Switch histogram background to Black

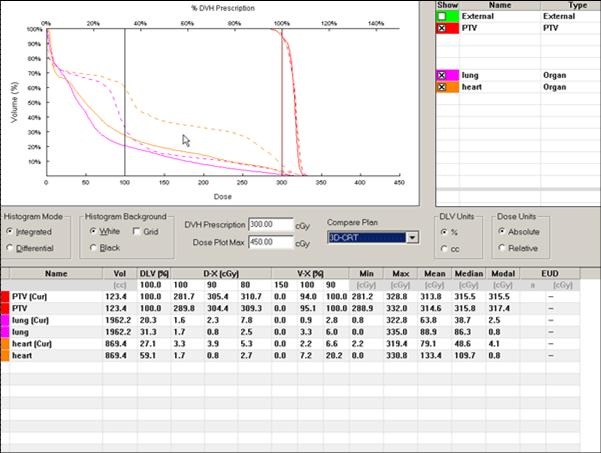93,246
